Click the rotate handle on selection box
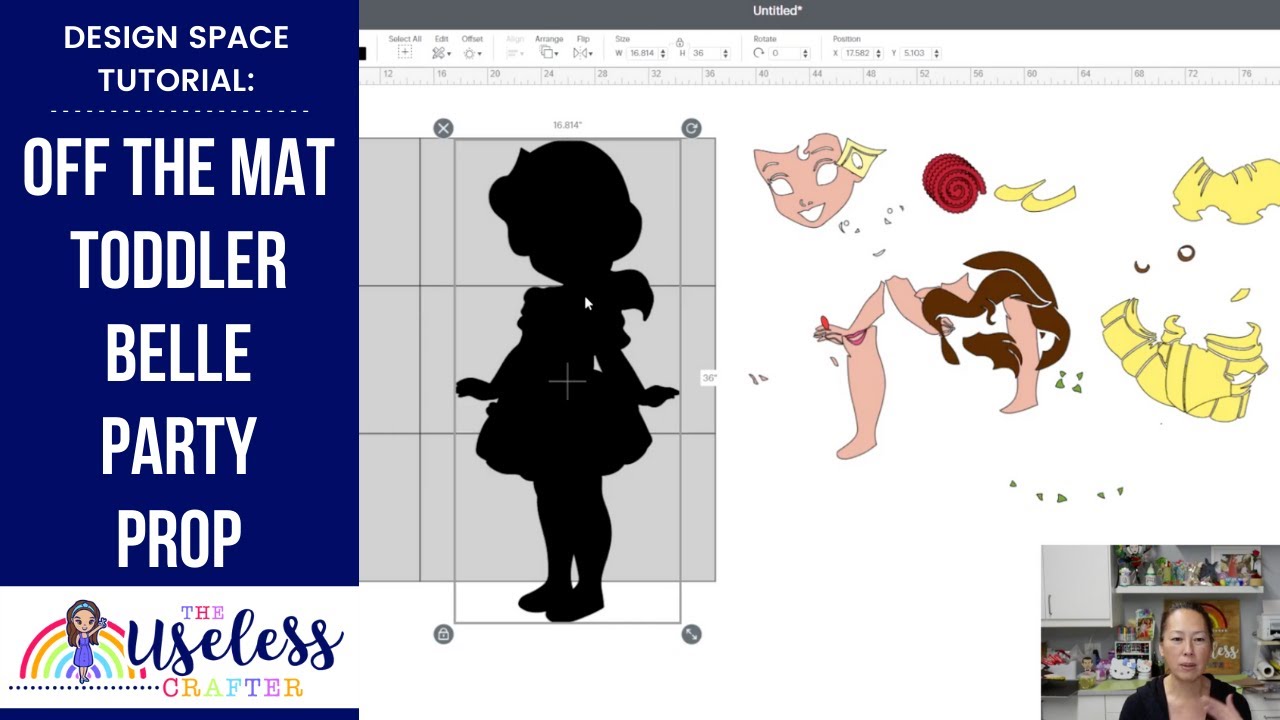This screenshot has height=720, width=1280. click(x=691, y=128)
